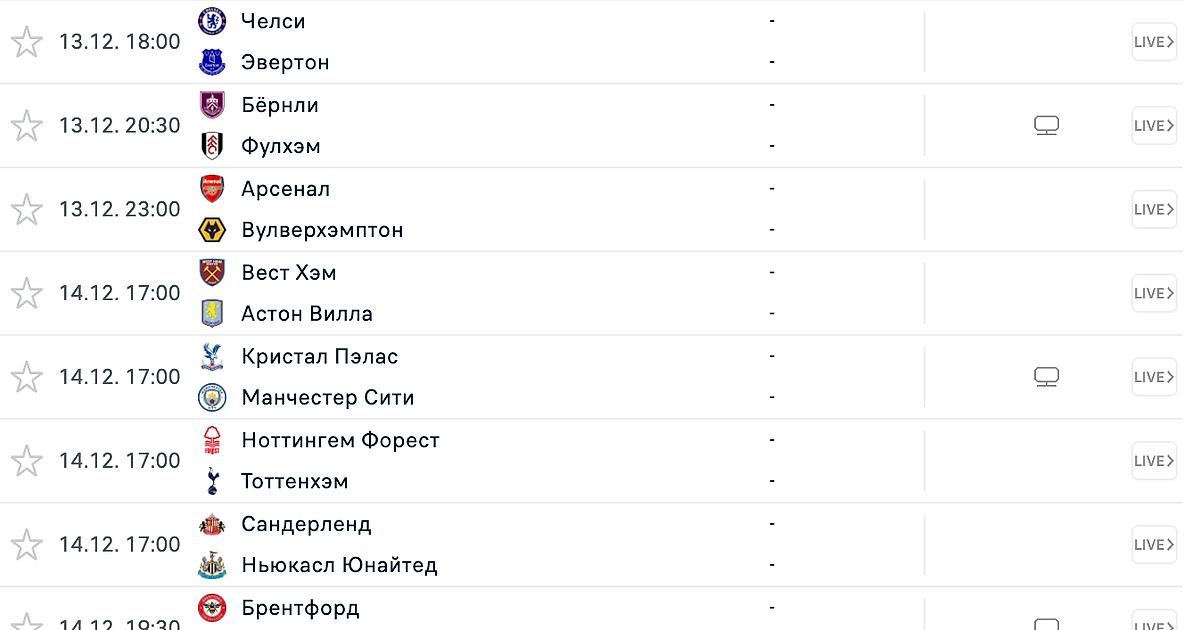
Task: Favorite the Chelsea vs Everton match star
Action: pyautogui.click(x=26, y=42)
